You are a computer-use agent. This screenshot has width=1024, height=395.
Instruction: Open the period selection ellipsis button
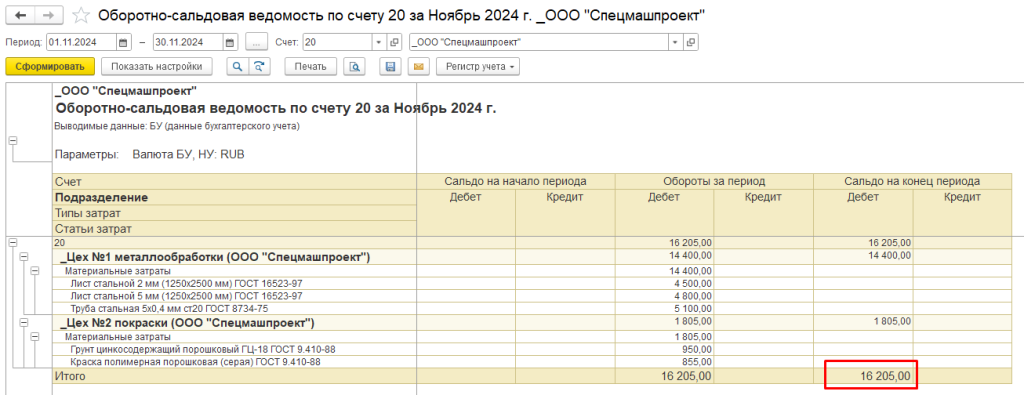click(x=257, y=42)
